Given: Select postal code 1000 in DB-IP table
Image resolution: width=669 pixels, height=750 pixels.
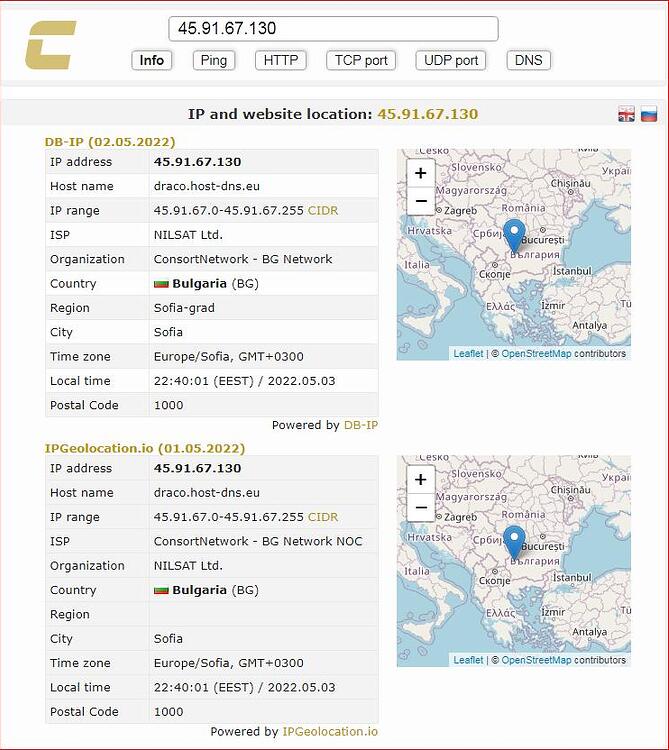Looking at the screenshot, I should [x=168, y=405].
